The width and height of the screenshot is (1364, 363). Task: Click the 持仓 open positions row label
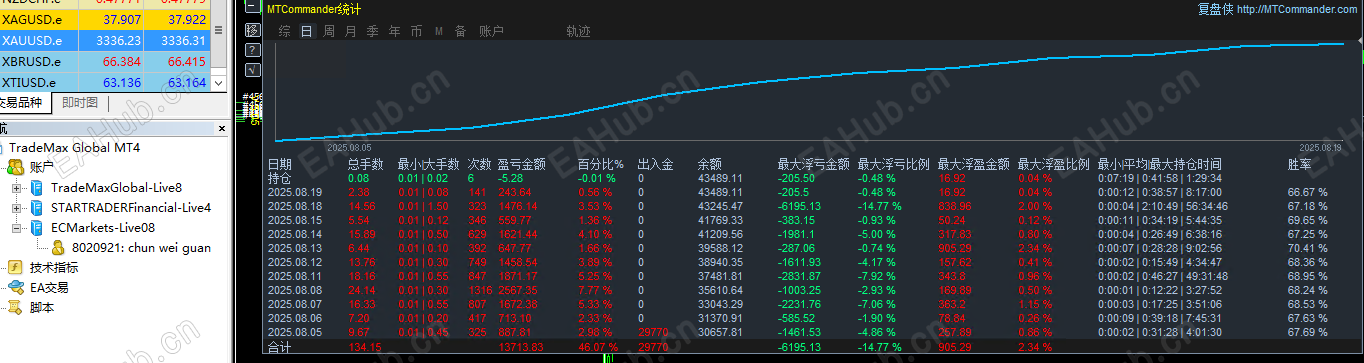(280, 178)
